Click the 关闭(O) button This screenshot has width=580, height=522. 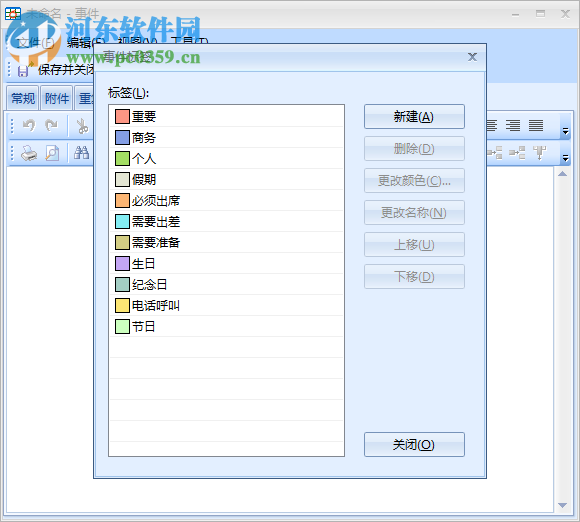pos(414,444)
